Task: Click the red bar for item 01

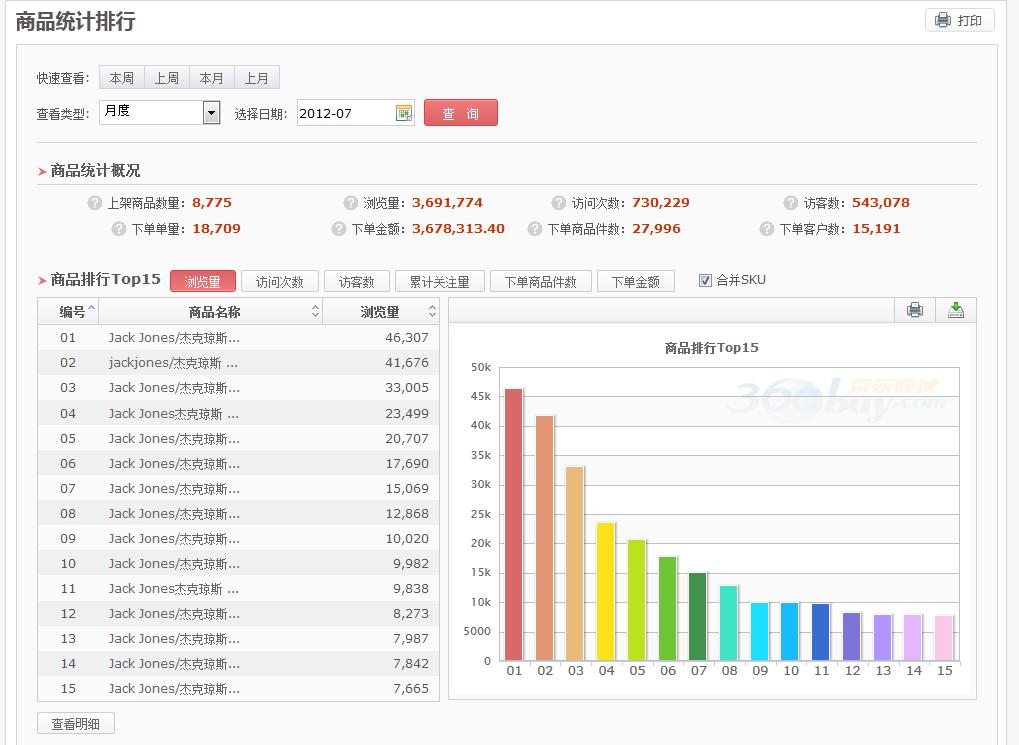Action: 514,525
